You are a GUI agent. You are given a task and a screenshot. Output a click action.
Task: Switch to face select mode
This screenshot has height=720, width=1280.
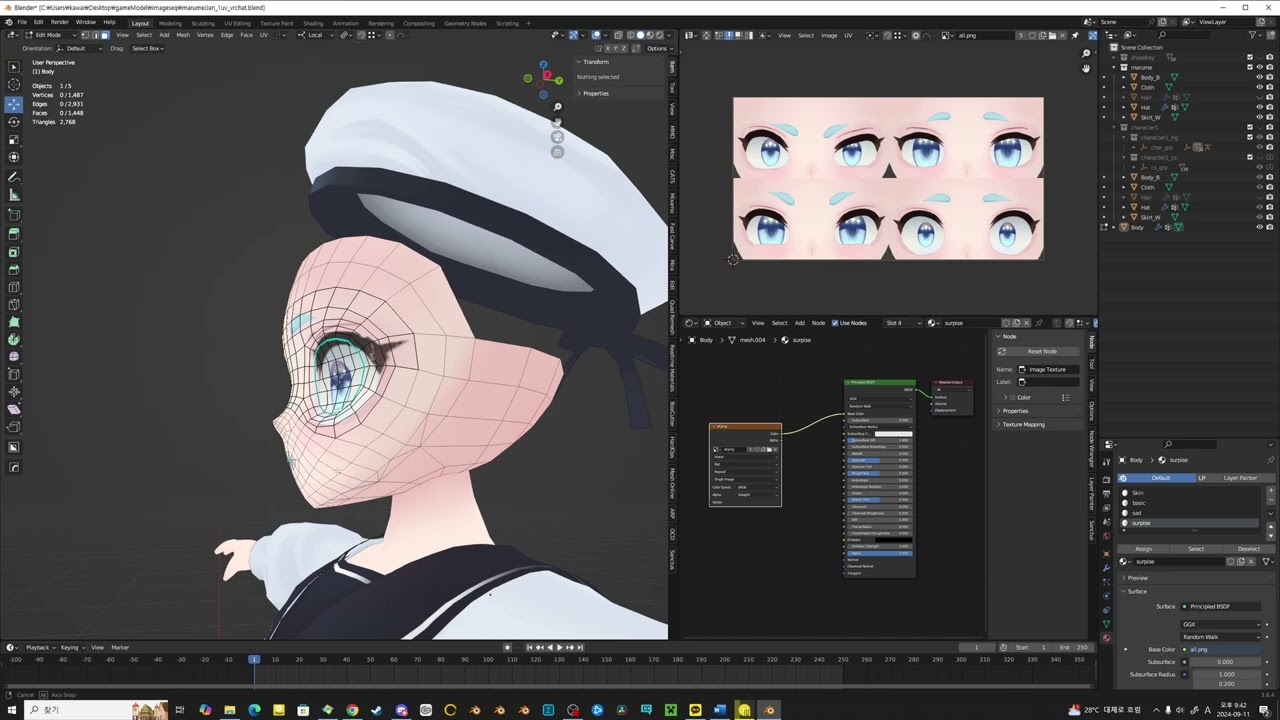106,35
